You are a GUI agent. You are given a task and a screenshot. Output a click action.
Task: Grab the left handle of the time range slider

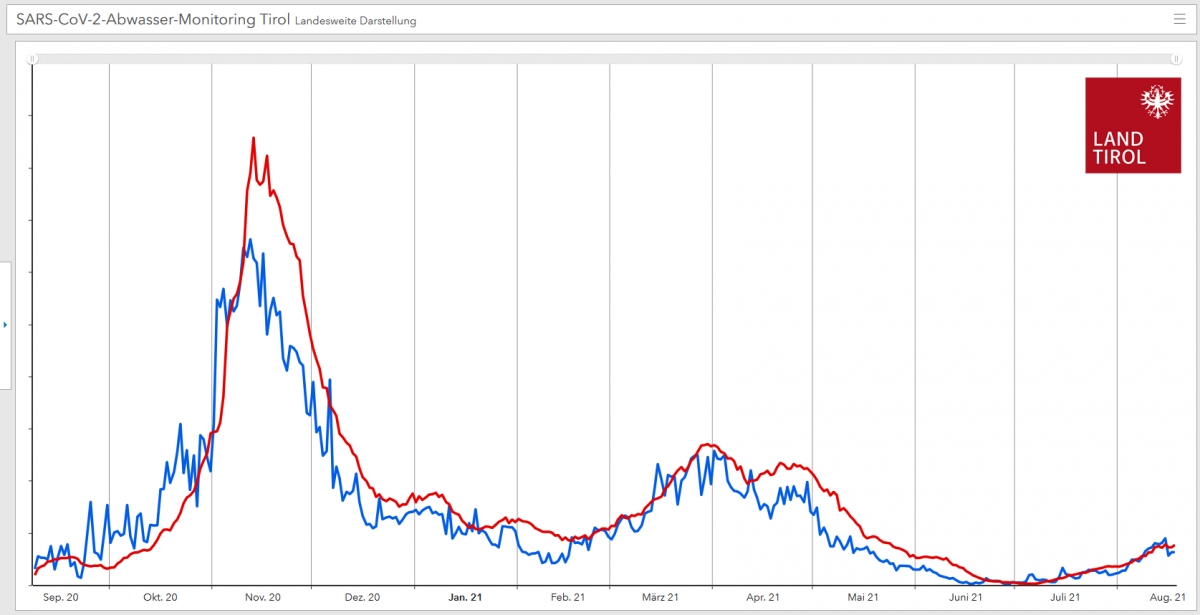32,59
